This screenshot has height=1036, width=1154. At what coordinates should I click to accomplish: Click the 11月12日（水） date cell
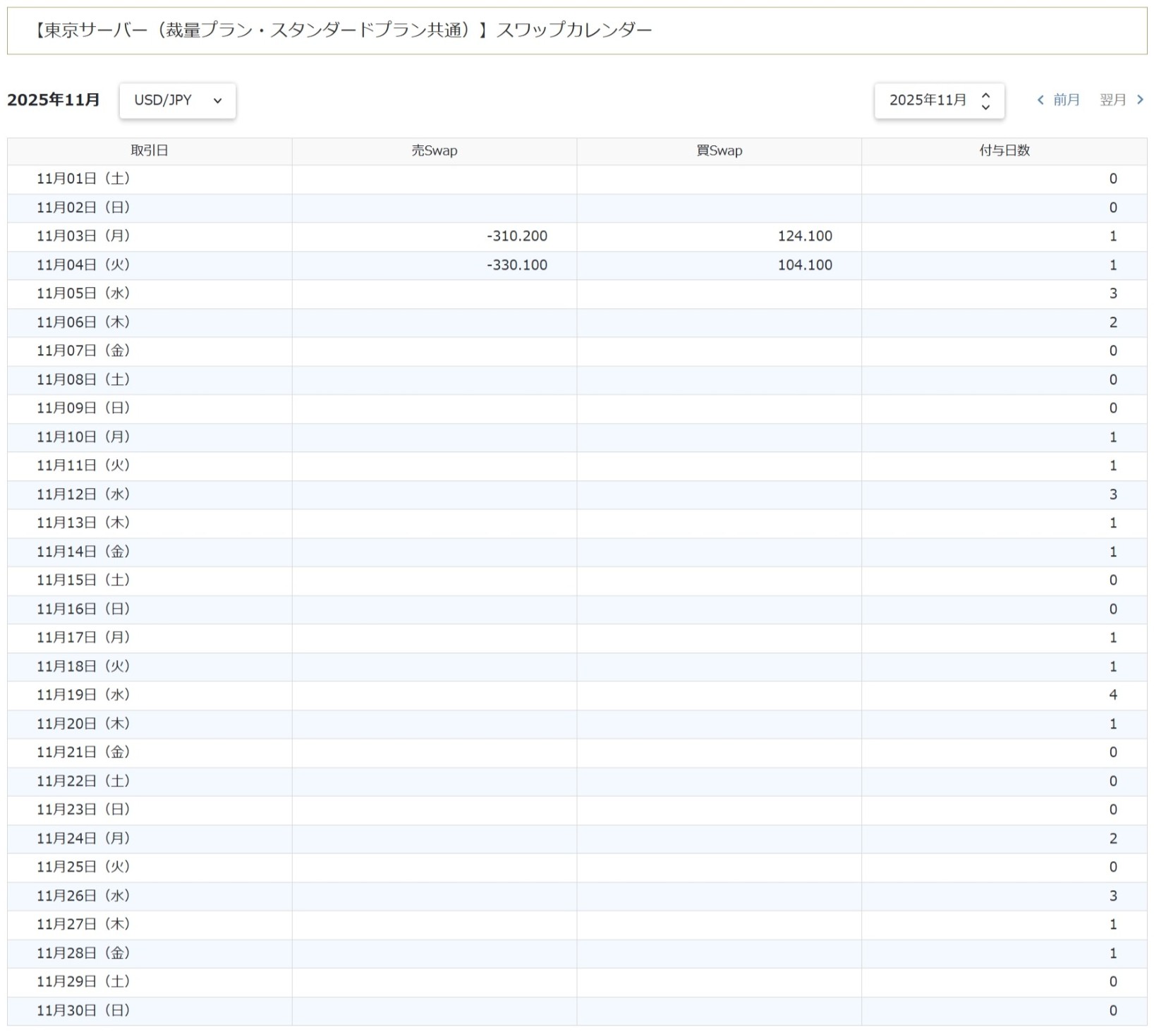pos(150,494)
